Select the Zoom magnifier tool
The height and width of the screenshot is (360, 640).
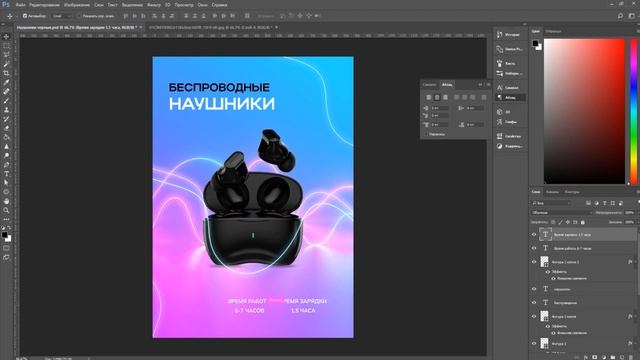click(x=6, y=210)
